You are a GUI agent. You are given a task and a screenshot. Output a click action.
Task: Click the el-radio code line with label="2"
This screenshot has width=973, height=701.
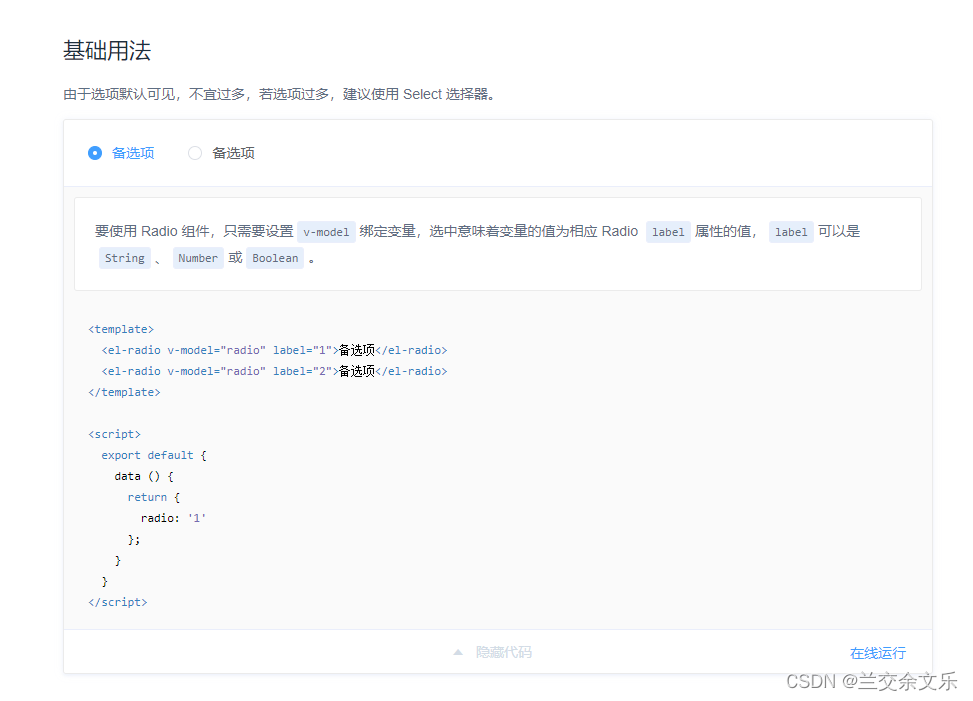point(274,372)
